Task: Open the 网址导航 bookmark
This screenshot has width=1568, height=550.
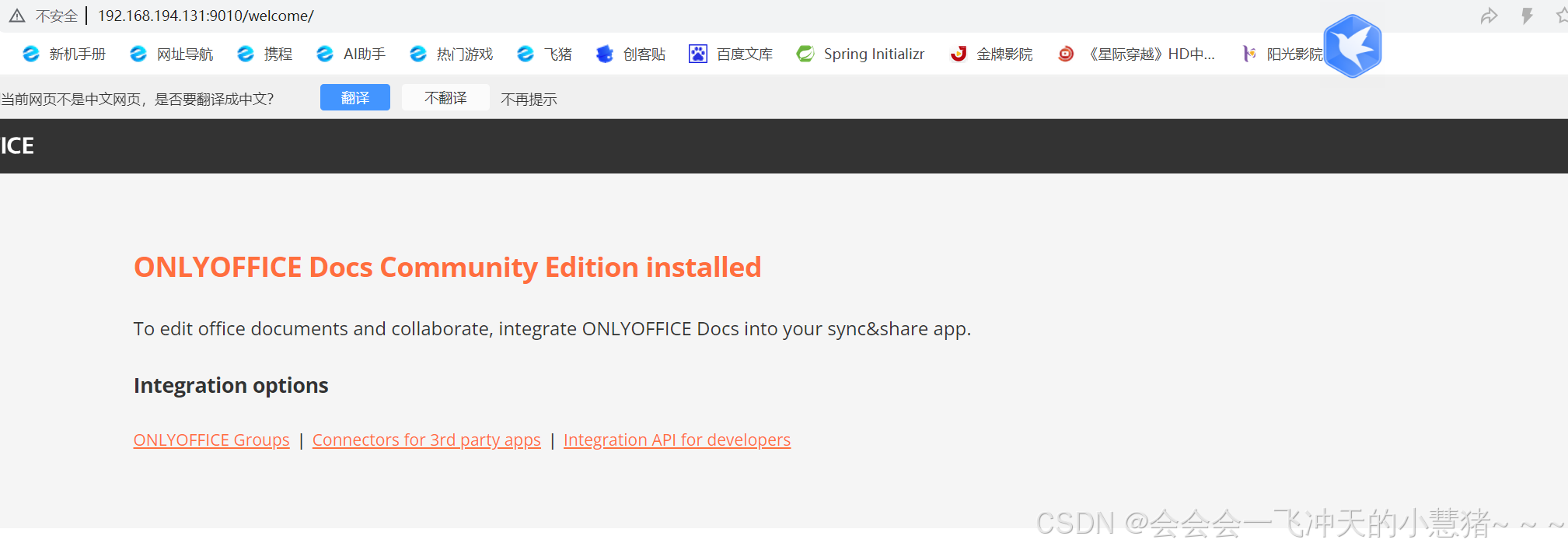Action: click(x=171, y=54)
